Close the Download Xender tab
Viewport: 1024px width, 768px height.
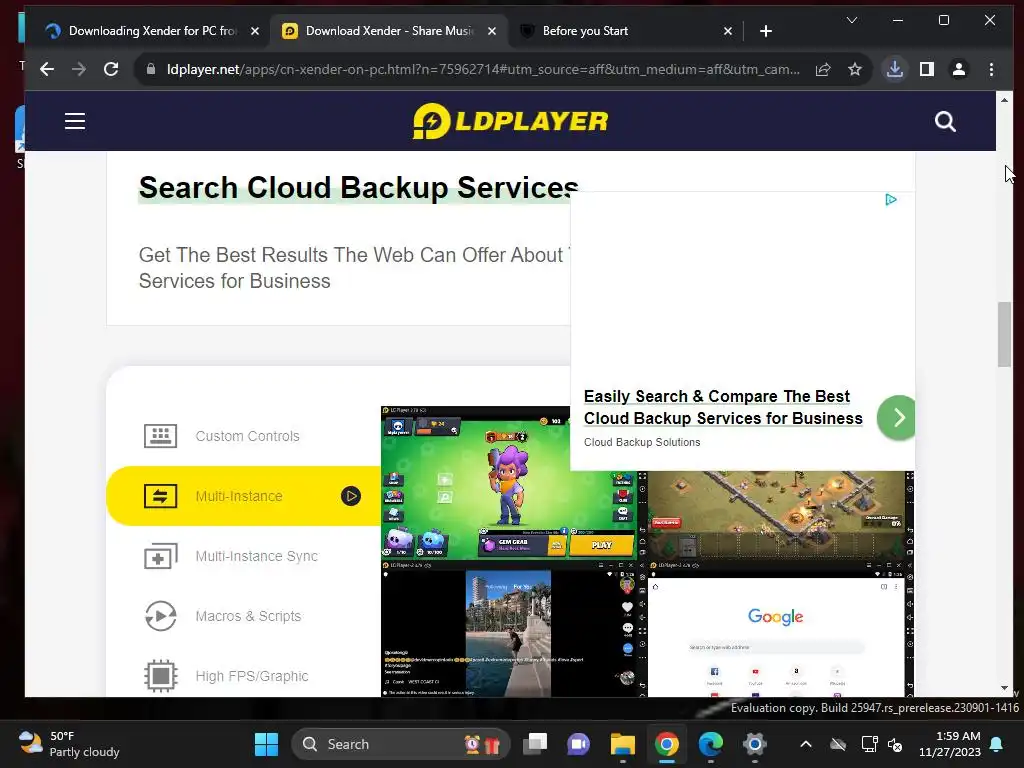(x=492, y=31)
